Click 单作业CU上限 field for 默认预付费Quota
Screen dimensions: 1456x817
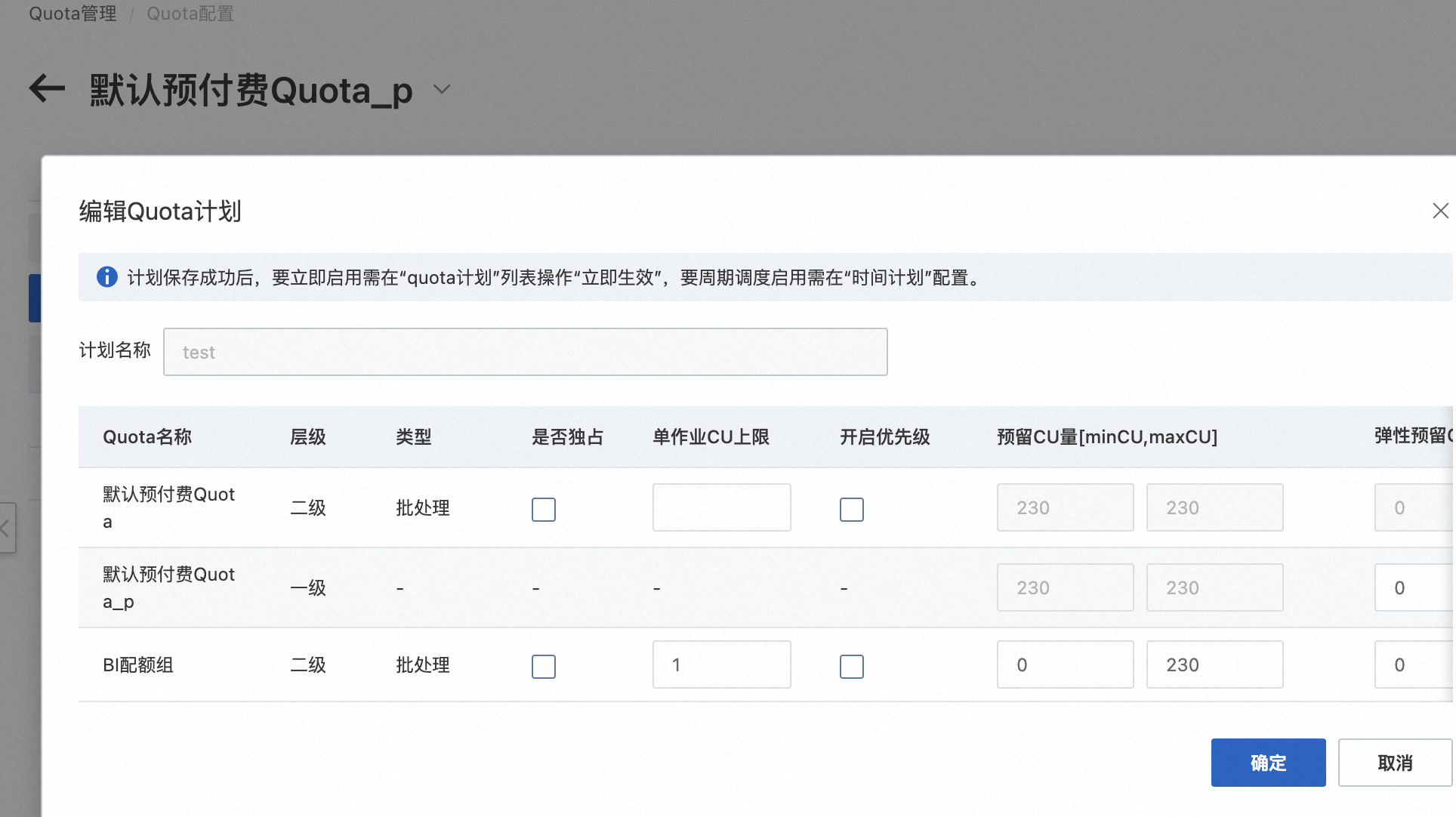pos(721,507)
